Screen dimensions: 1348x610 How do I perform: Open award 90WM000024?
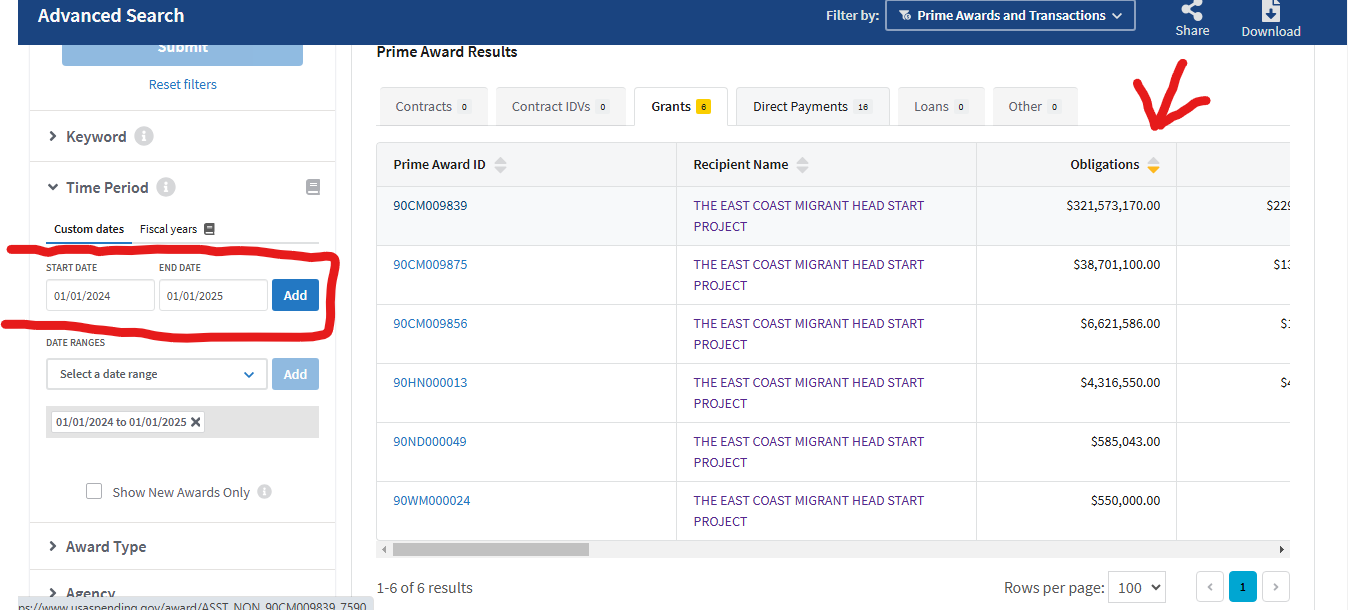[431, 500]
